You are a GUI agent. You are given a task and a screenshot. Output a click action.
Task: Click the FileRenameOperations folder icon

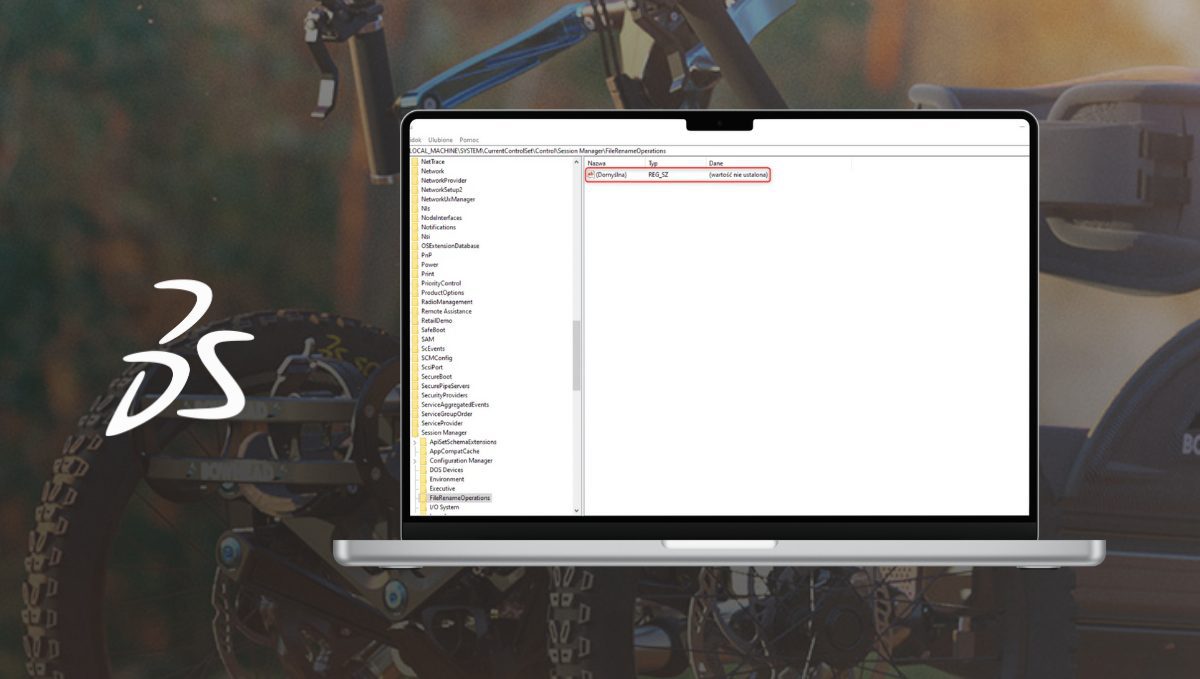coord(423,498)
